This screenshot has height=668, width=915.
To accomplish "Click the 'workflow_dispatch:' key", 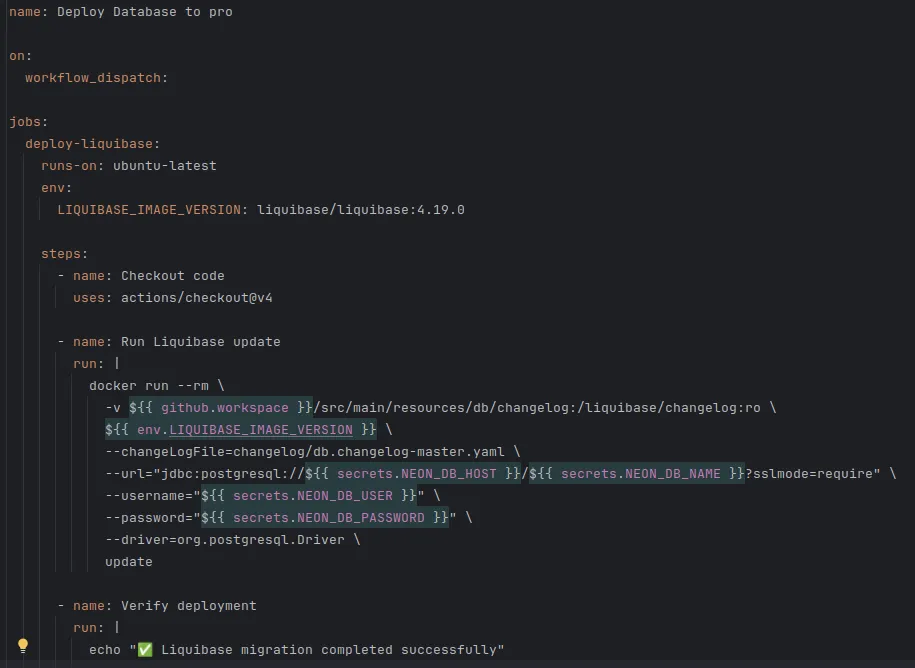I will coord(96,78).
